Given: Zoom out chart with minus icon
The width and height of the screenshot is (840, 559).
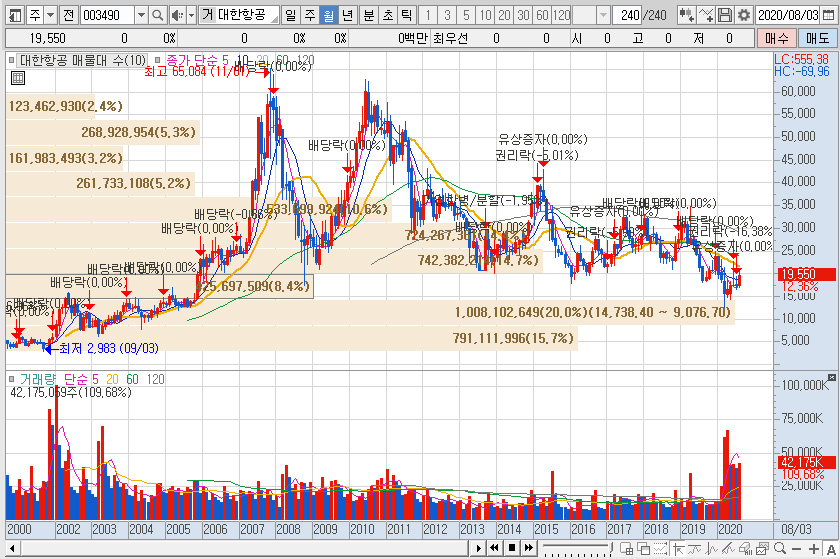Looking at the screenshot, I should 797,548.
